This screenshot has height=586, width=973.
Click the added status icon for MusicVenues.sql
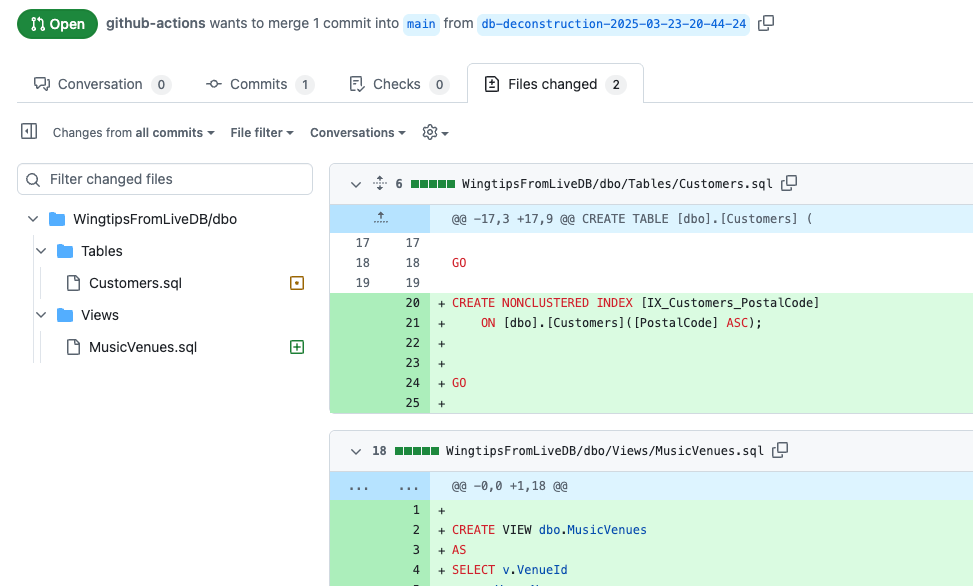[297, 347]
